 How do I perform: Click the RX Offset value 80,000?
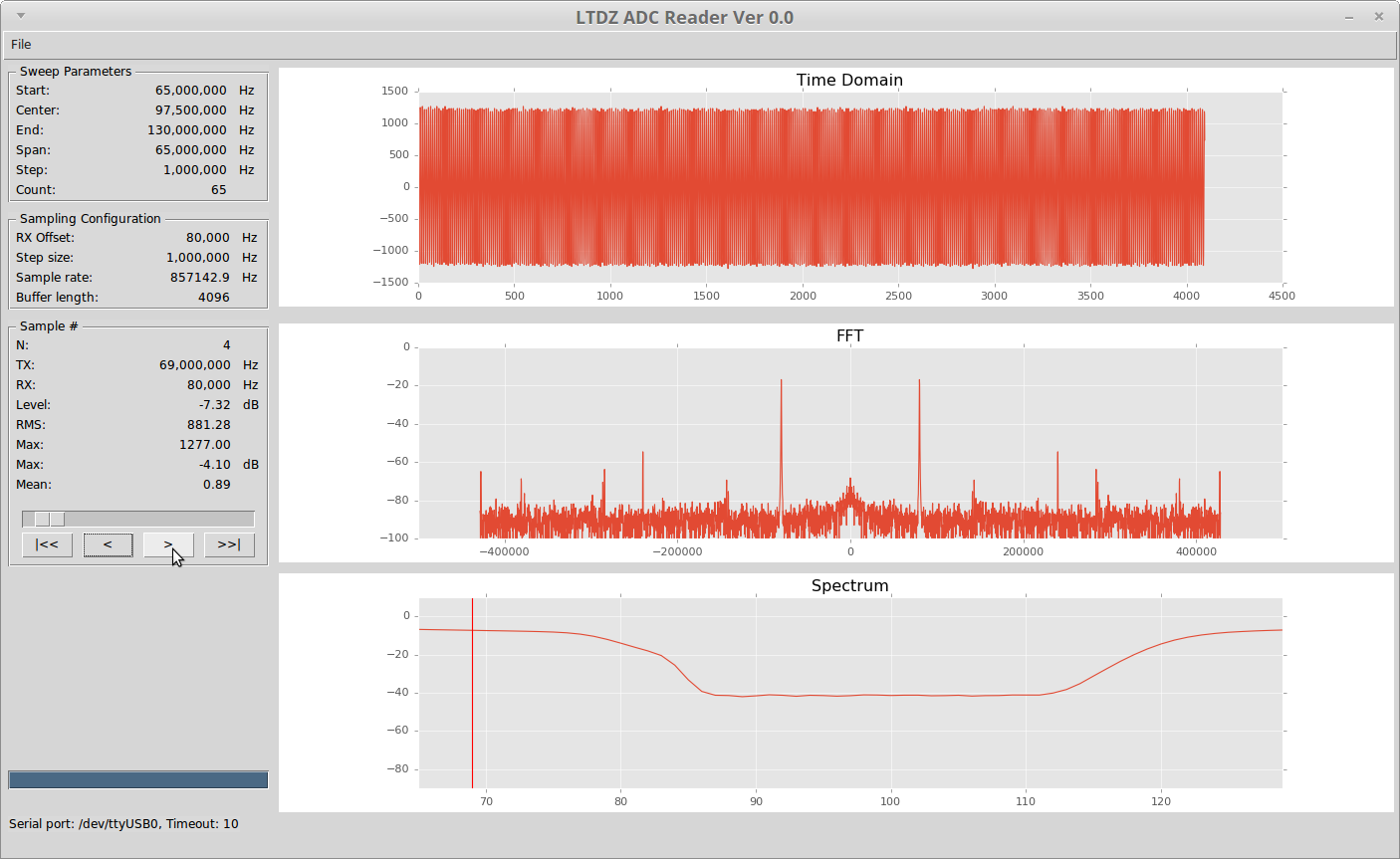[208, 238]
